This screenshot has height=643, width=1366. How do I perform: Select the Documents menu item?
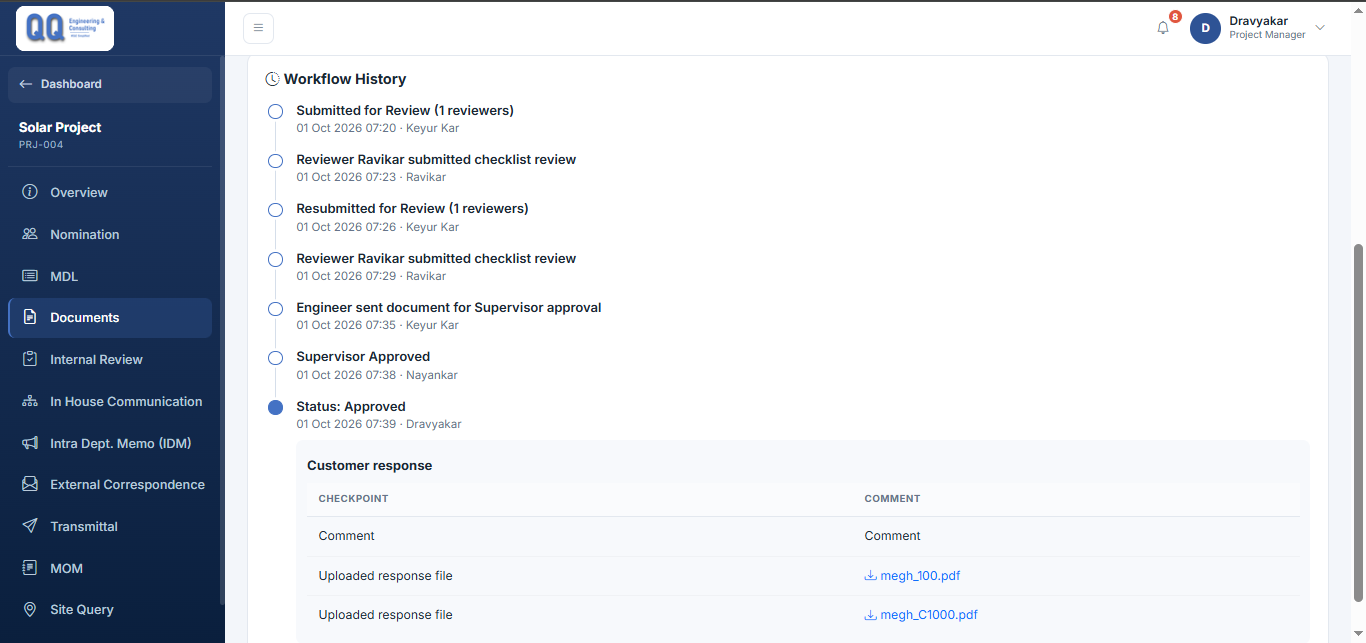(110, 317)
